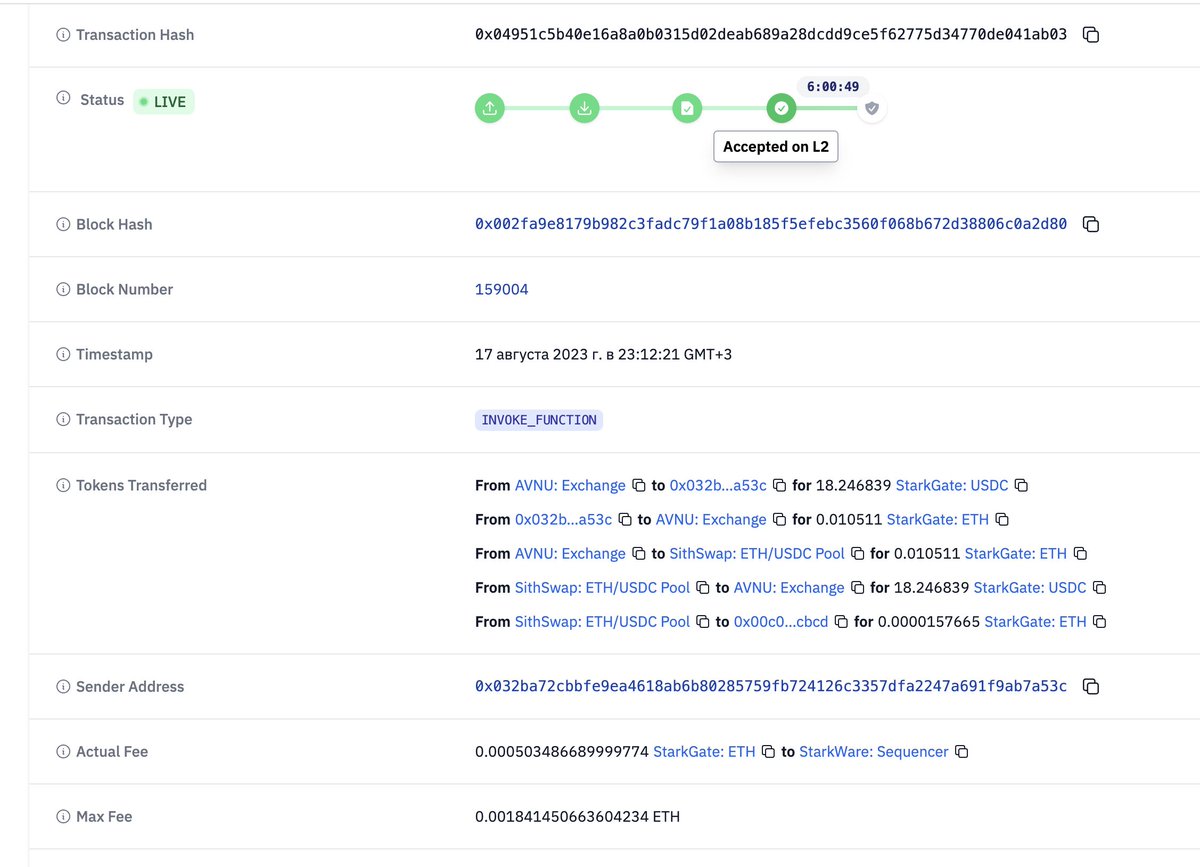The width and height of the screenshot is (1200, 867).
Task: Click the Max Fee value 0.001841450663604234 ETH
Action: 577,817
